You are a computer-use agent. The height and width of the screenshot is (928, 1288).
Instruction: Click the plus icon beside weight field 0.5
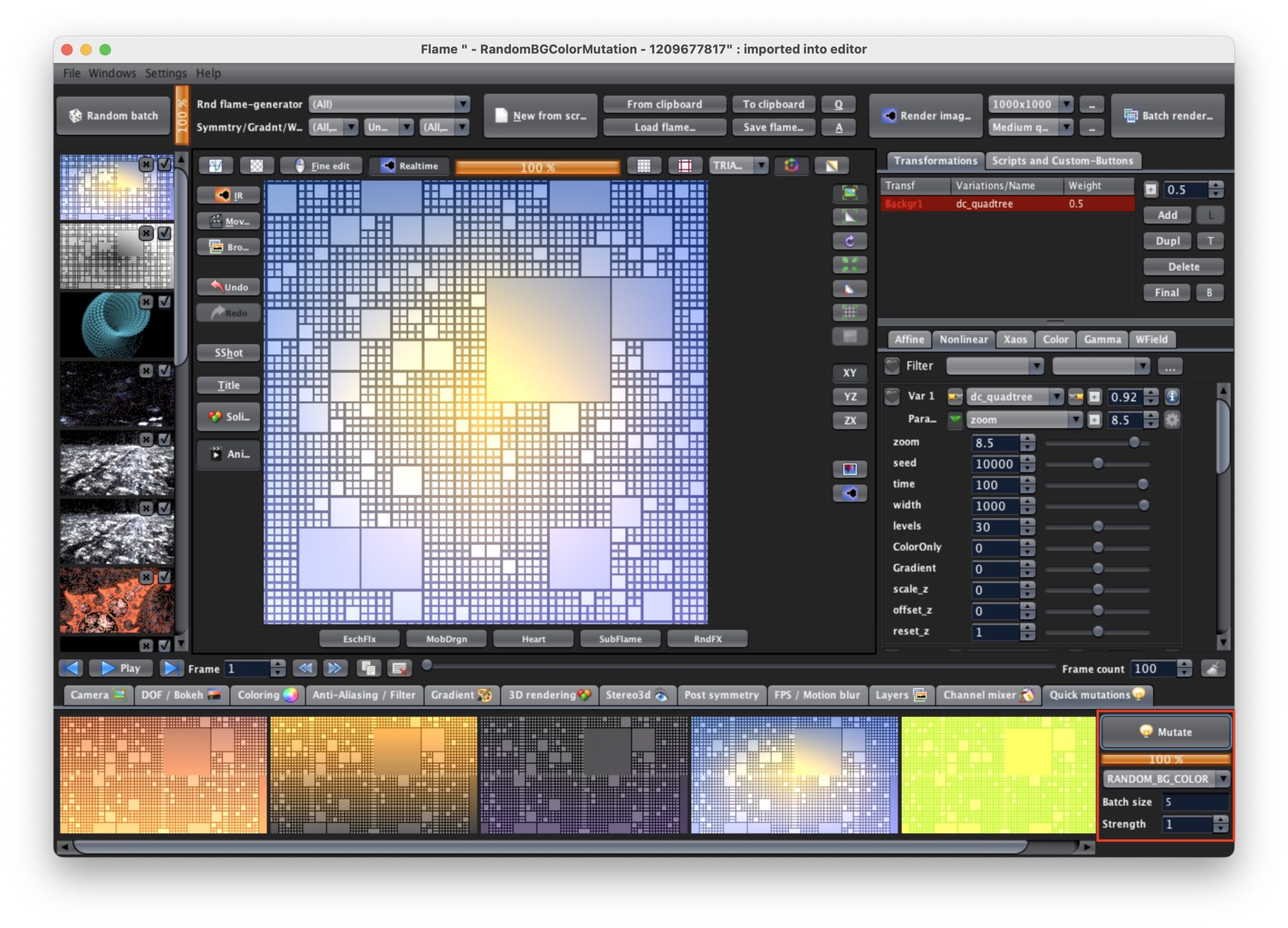(1151, 190)
